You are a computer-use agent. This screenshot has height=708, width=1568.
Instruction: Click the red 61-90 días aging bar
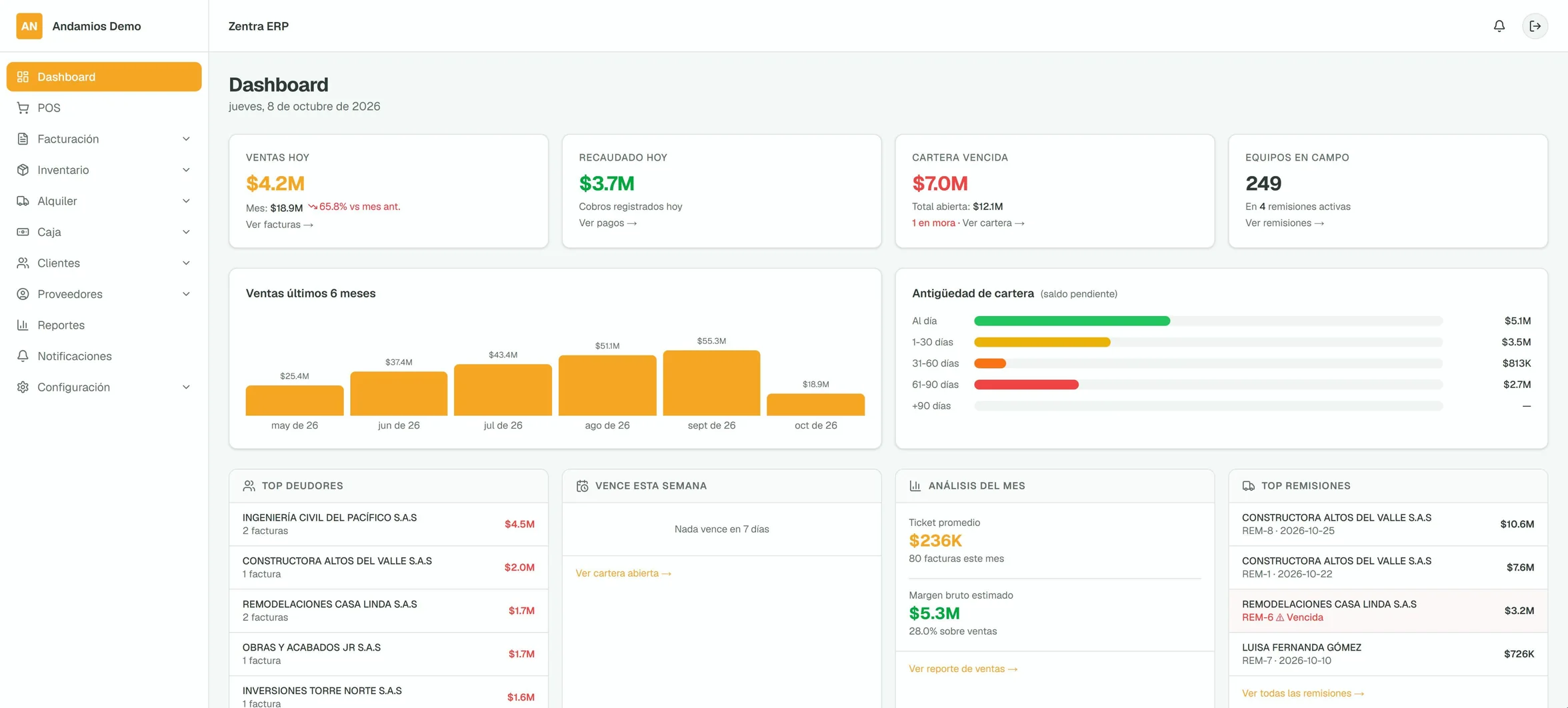[1026, 385]
